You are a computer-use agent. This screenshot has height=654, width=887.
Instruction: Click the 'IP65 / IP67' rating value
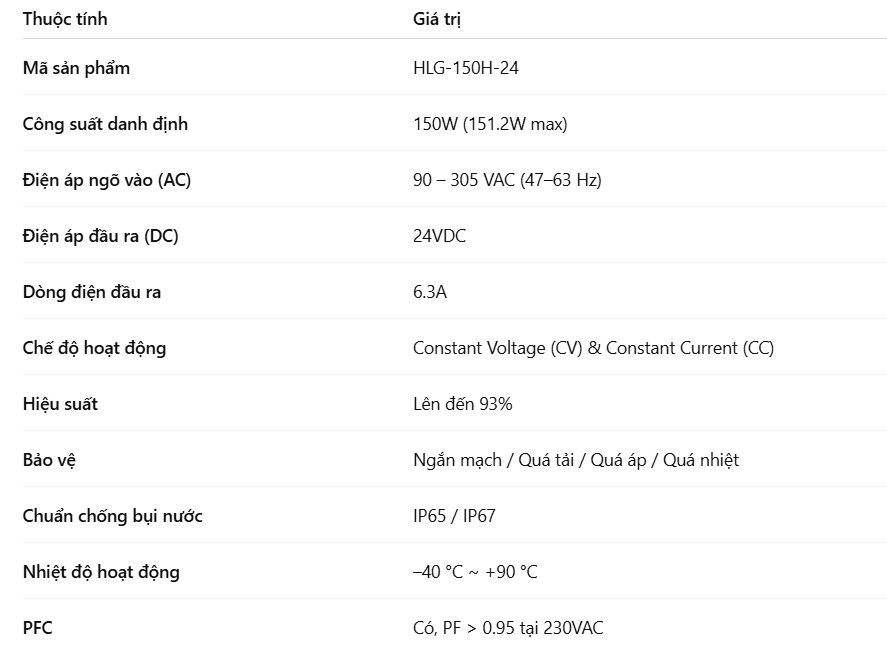tap(454, 516)
